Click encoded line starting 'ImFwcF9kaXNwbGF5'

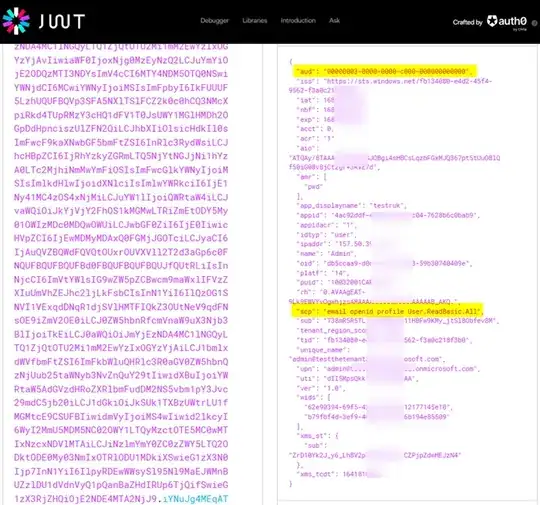pyautogui.click(x=121, y=143)
